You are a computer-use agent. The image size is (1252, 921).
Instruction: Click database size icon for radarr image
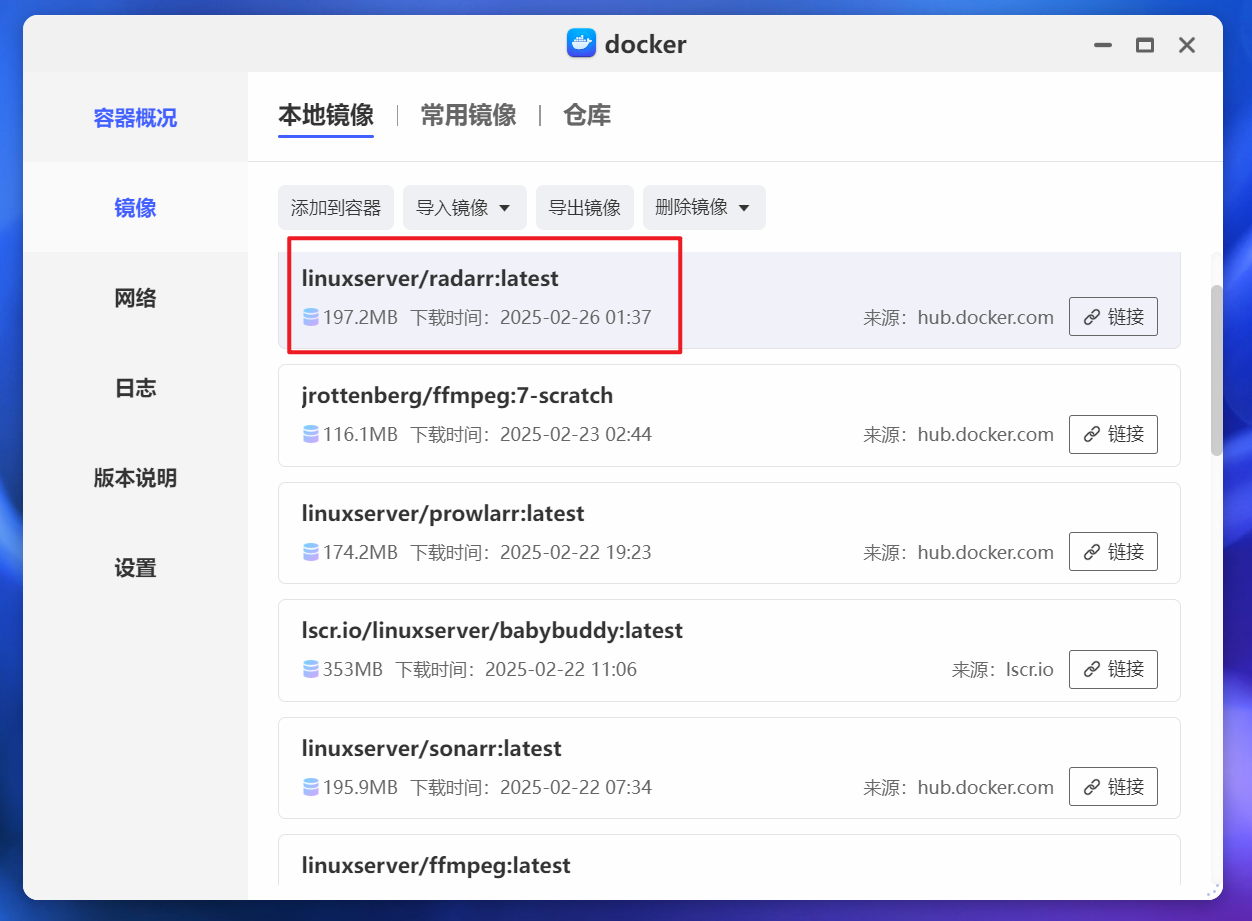pyautogui.click(x=311, y=317)
